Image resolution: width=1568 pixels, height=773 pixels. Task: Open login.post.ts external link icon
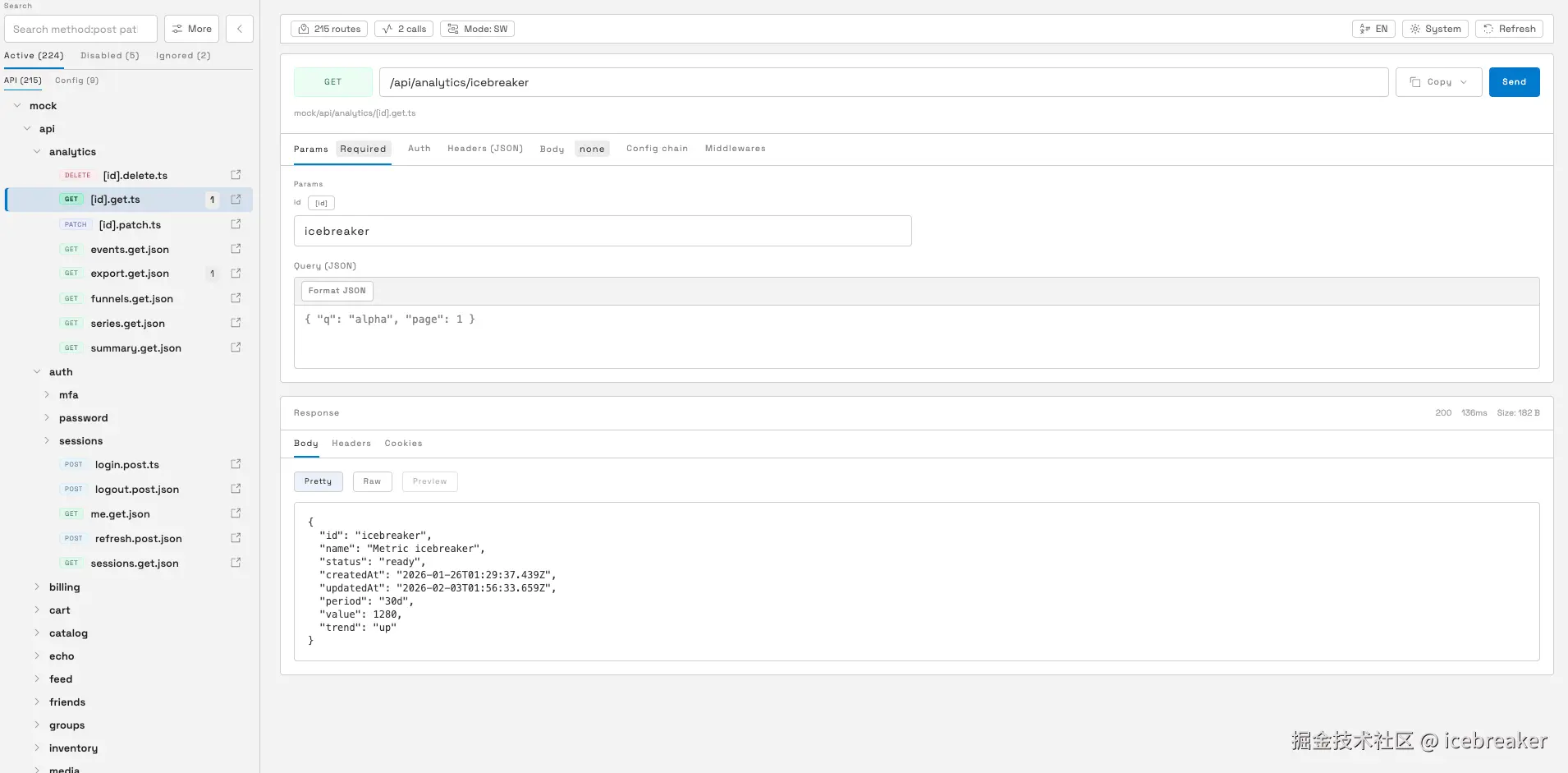(x=236, y=464)
